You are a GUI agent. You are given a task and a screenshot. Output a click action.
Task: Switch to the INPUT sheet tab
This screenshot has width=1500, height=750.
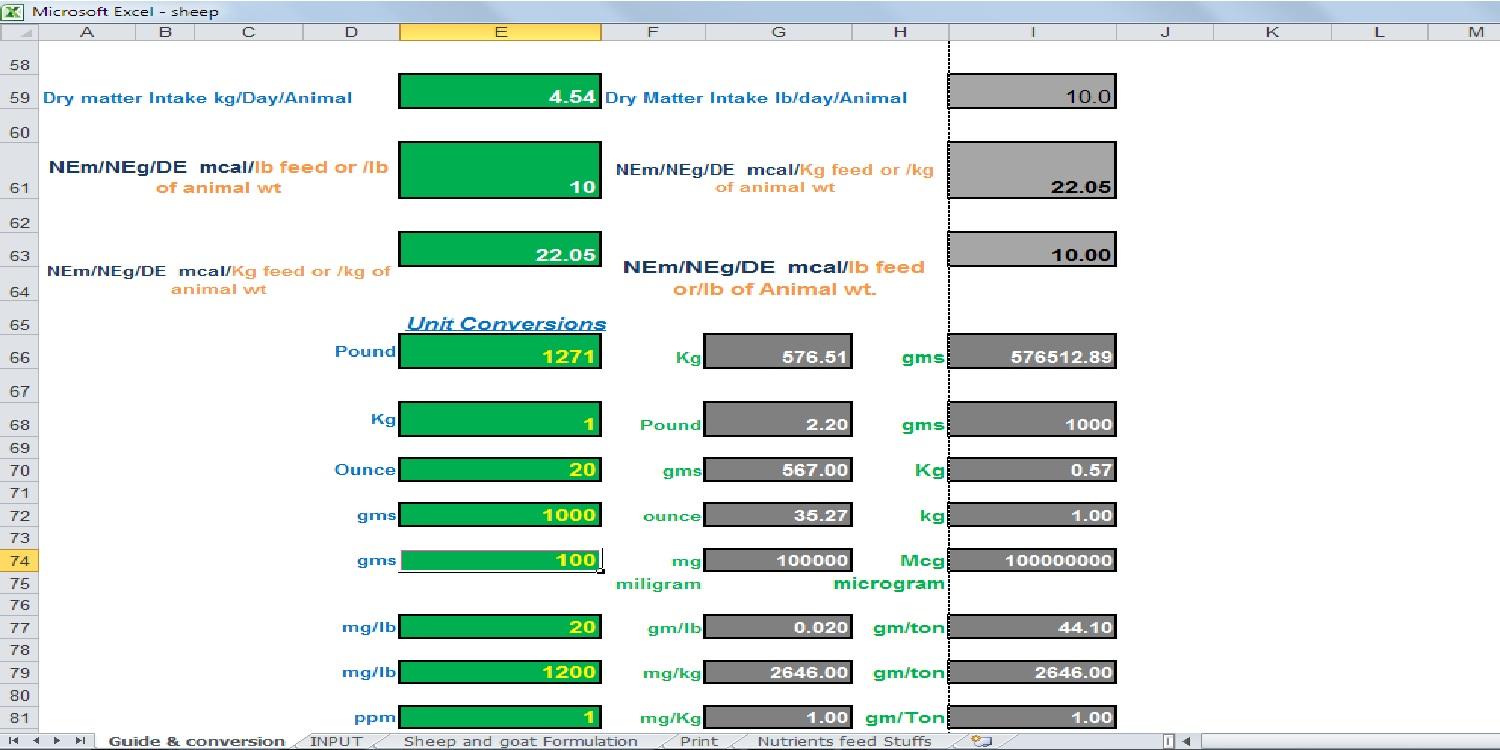335,741
